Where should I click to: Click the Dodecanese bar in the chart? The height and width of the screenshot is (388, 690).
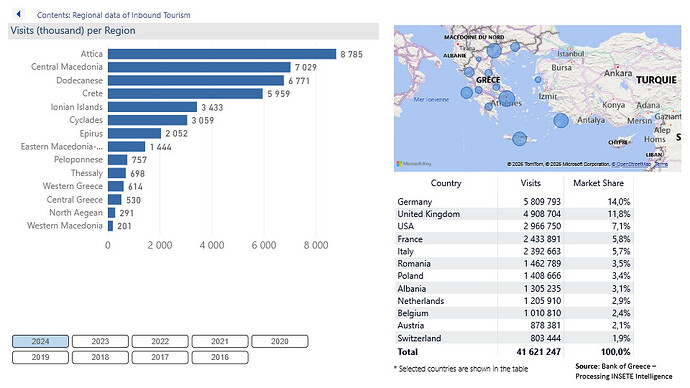point(196,81)
